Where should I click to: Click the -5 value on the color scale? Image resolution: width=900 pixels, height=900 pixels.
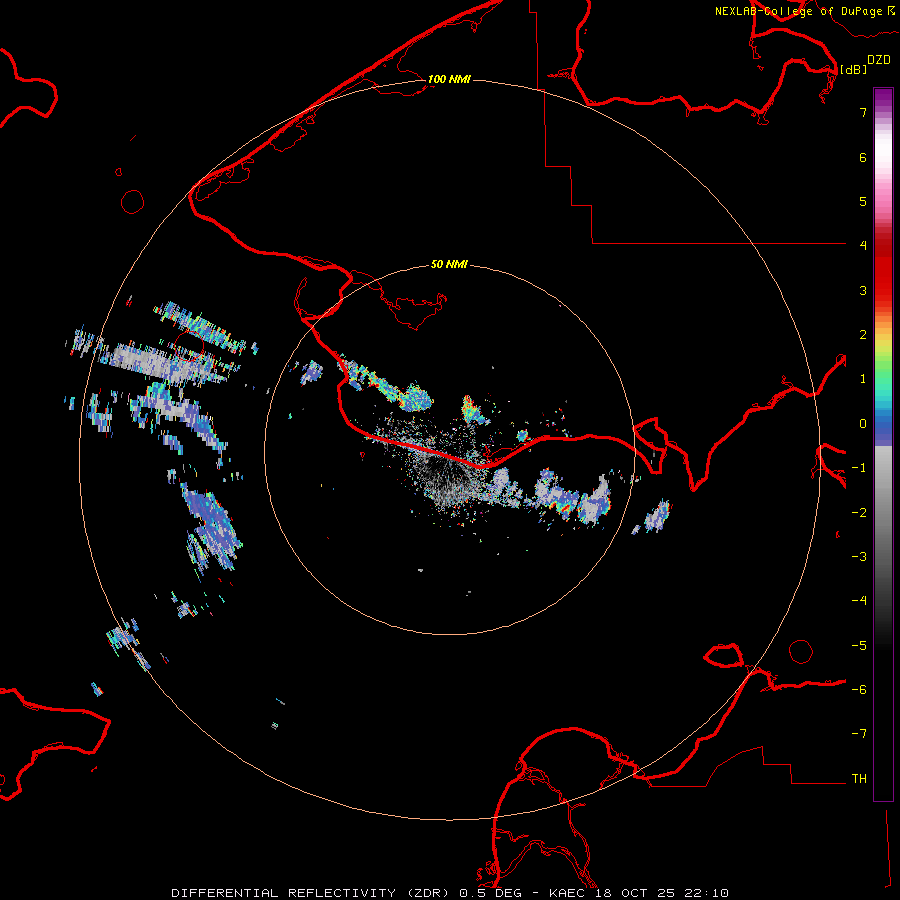coord(859,645)
